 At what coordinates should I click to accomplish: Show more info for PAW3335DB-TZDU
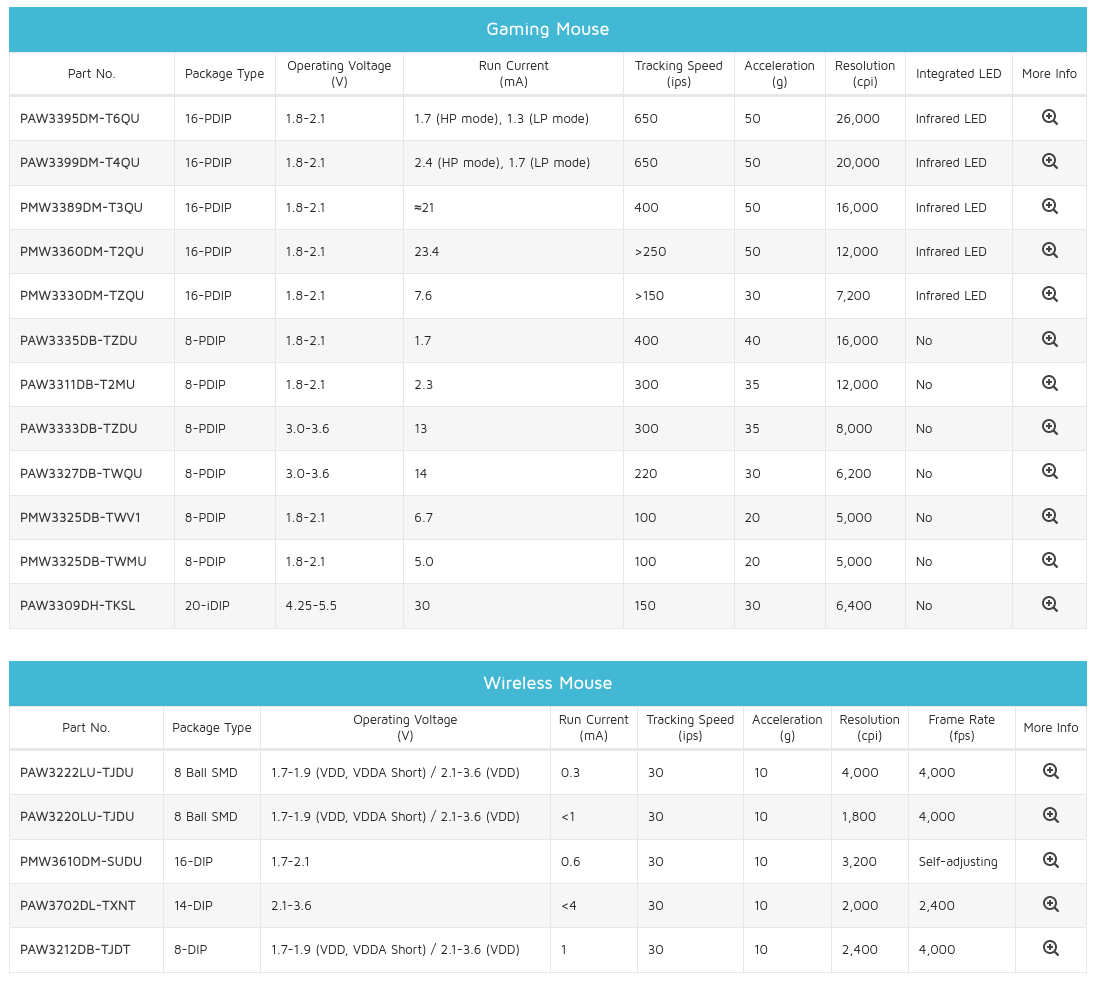click(1049, 339)
